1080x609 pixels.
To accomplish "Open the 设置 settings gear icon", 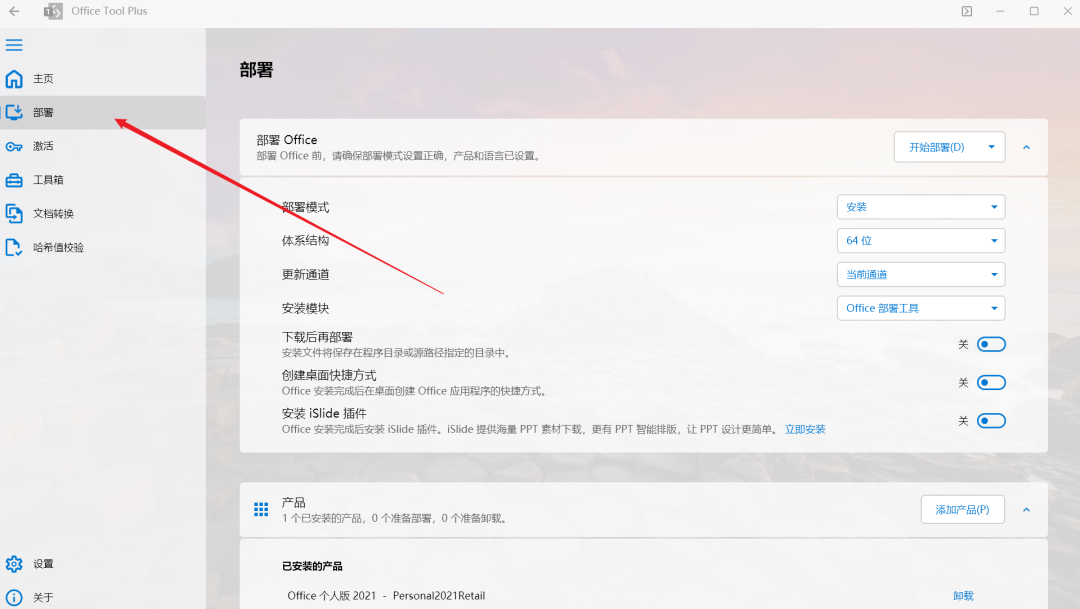I will (14, 563).
